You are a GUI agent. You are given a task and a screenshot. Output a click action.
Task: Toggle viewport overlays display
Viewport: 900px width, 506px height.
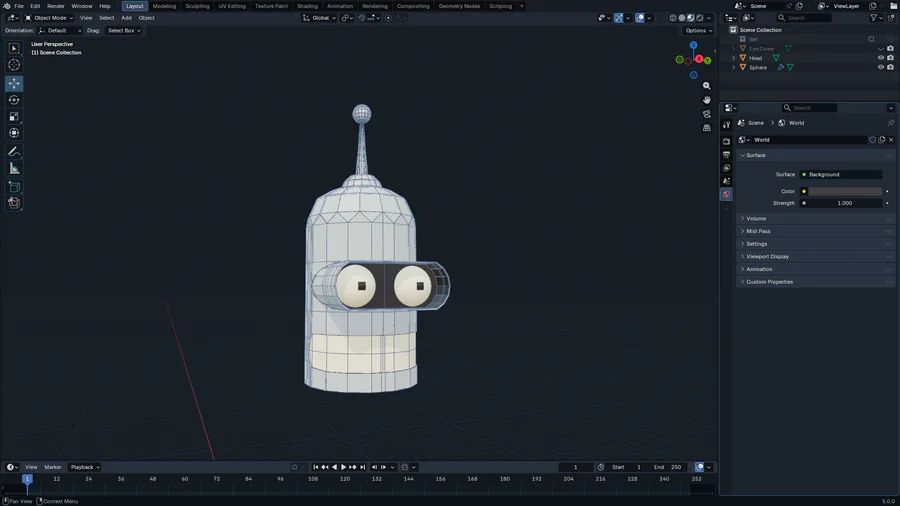(x=639, y=18)
